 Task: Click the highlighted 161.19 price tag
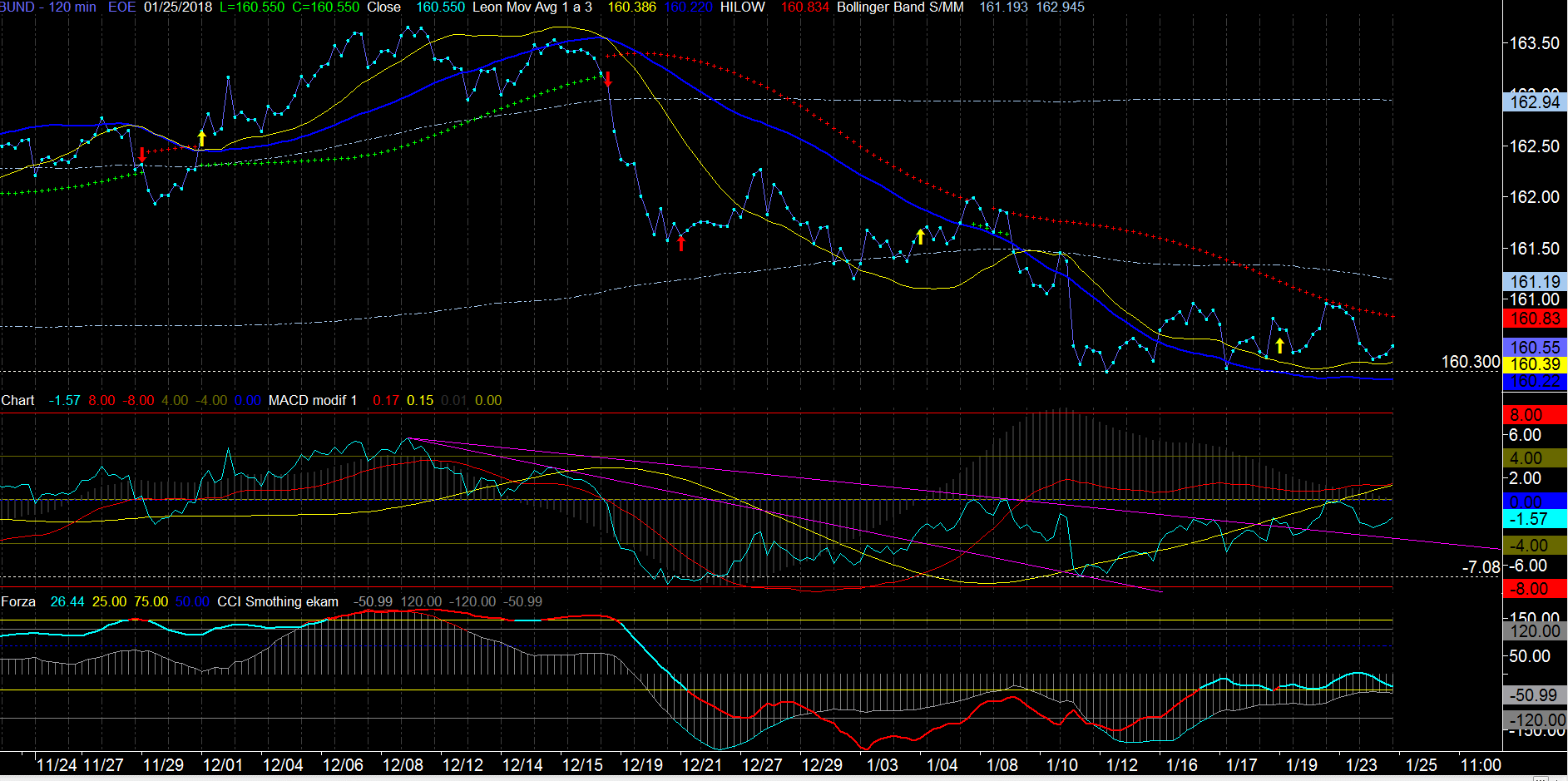coord(1535,282)
